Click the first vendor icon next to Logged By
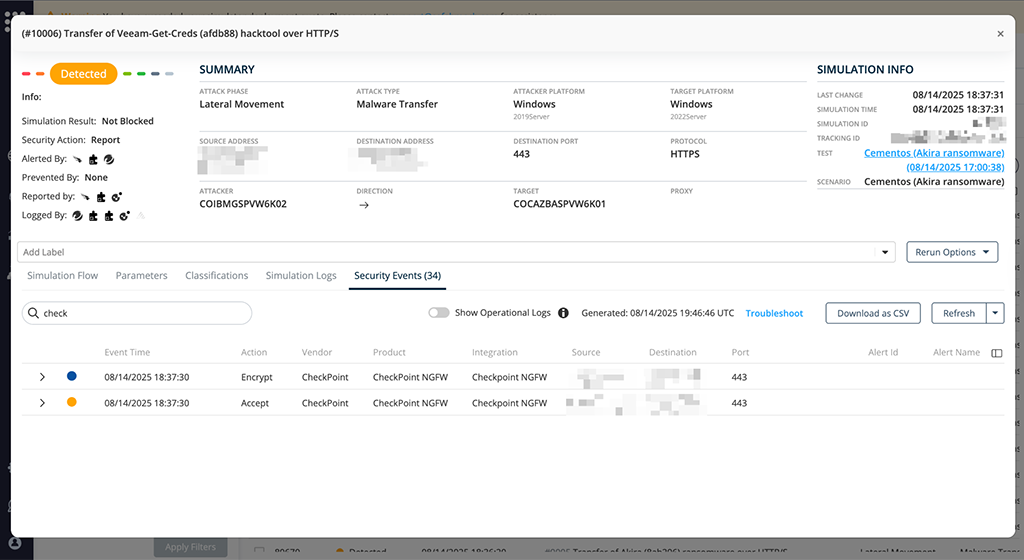The width and height of the screenshot is (1024, 560). coord(78,215)
